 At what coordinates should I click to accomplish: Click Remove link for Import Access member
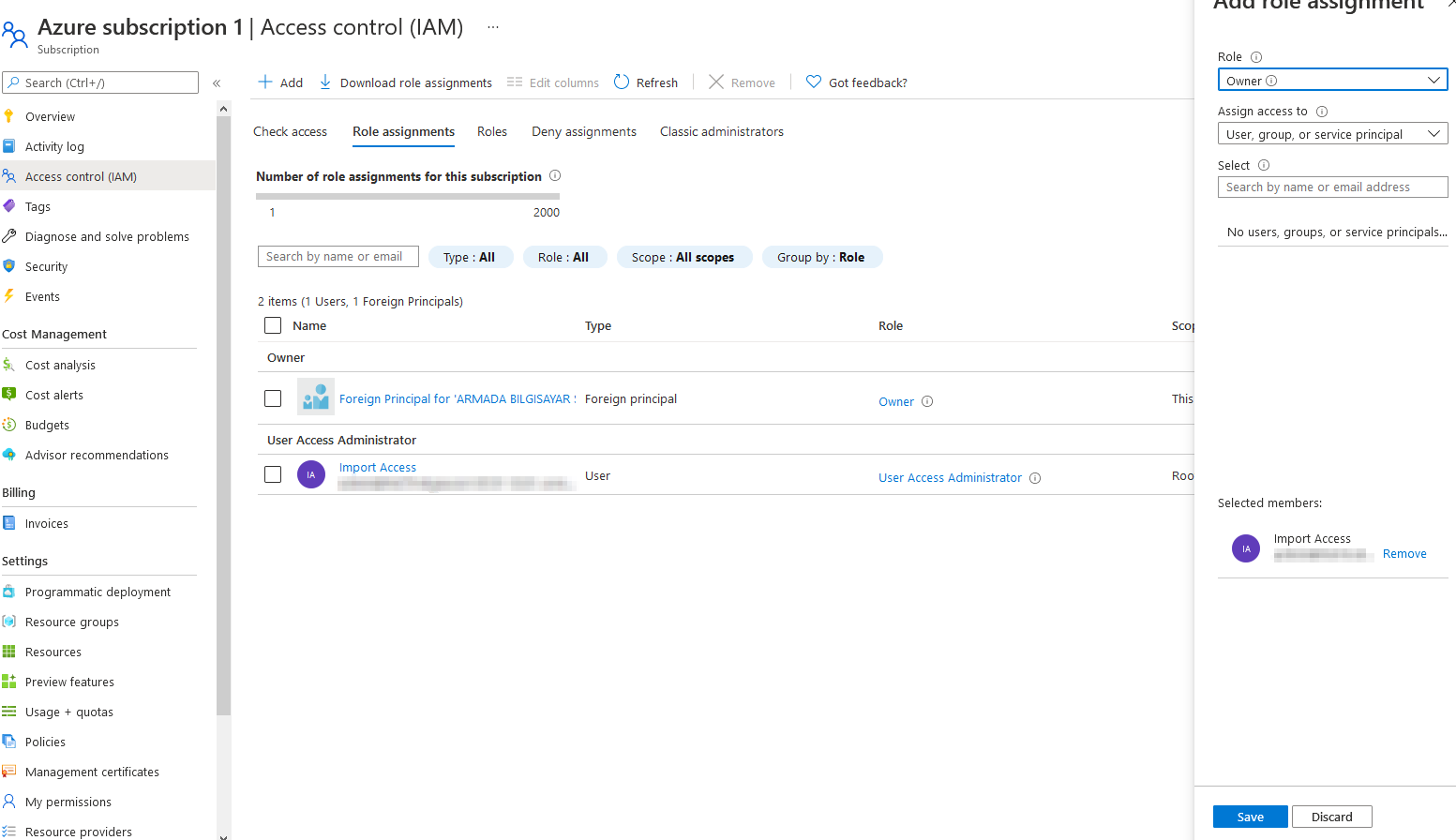[1404, 554]
